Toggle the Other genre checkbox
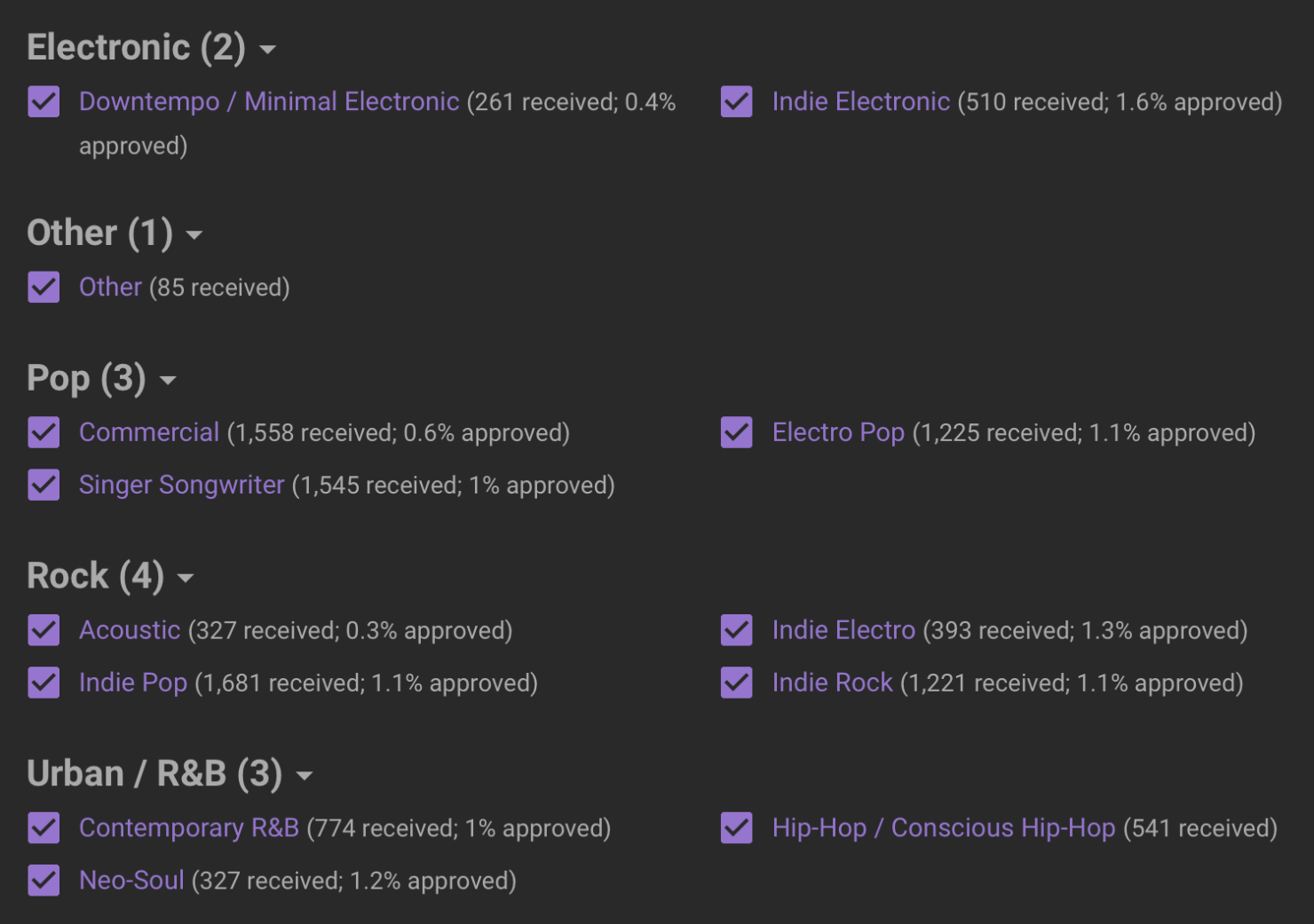The width and height of the screenshot is (1314, 924). pos(44,288)
